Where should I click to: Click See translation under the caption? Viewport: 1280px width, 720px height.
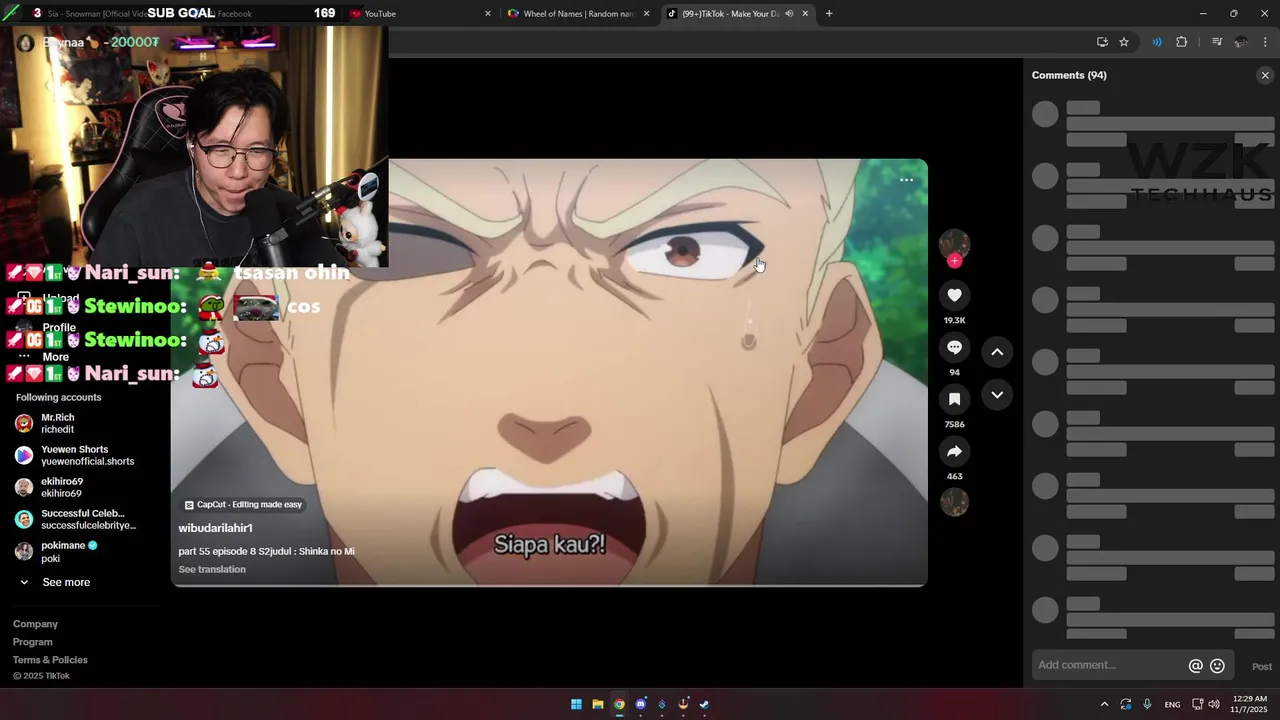(212, 569)
